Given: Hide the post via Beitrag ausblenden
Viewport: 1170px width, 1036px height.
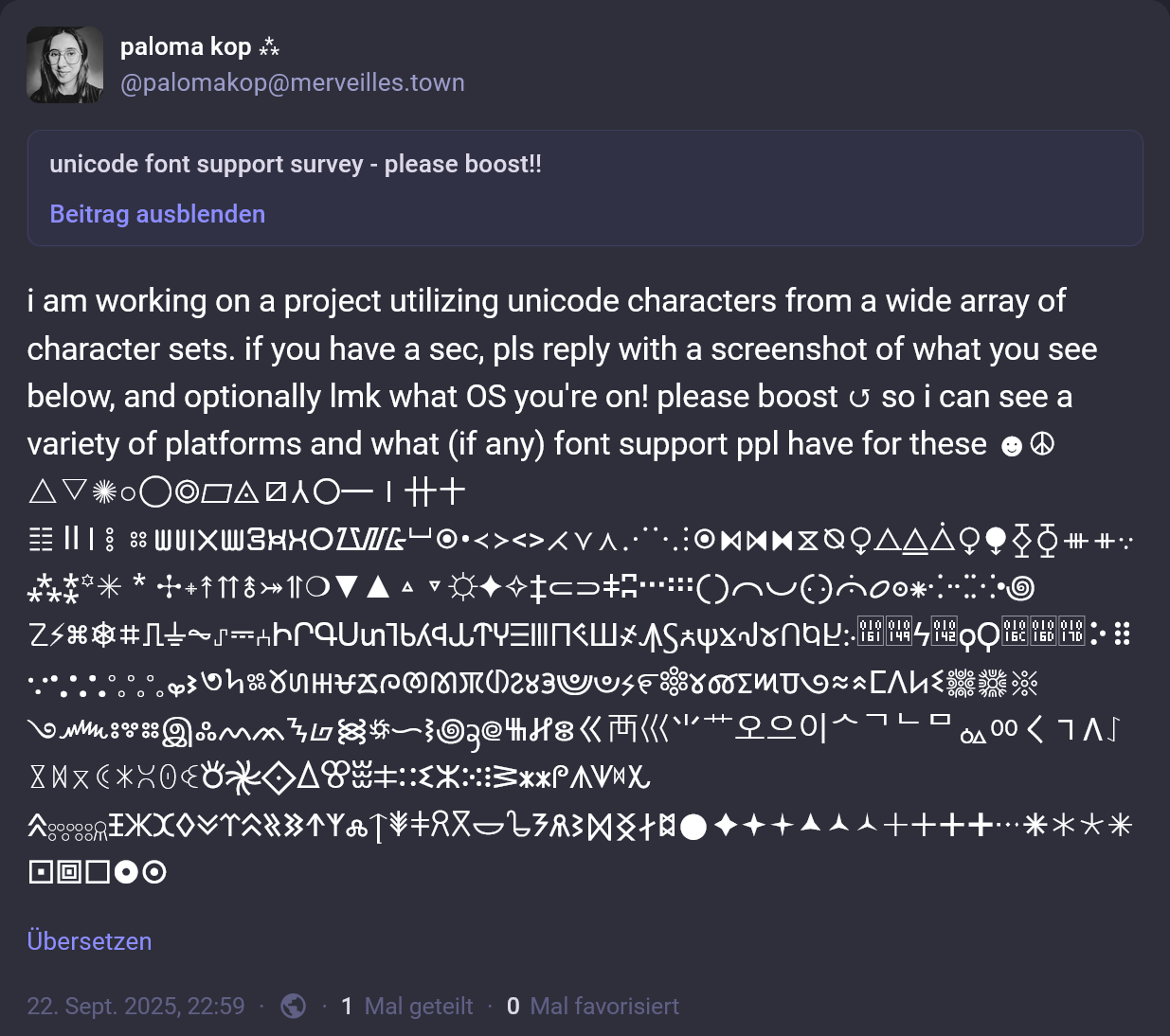Looking at the screenshot, I should point(157,214).
